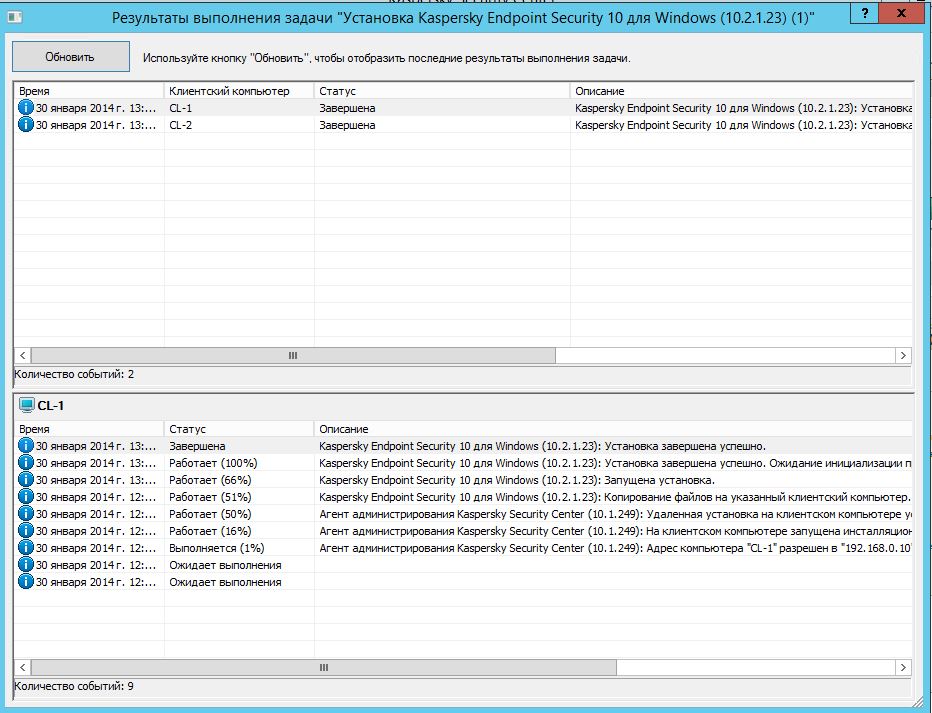Click info icon of Выполняется (1%) row
This screenshot has height=713, width=932.
(x=26, y=548)
